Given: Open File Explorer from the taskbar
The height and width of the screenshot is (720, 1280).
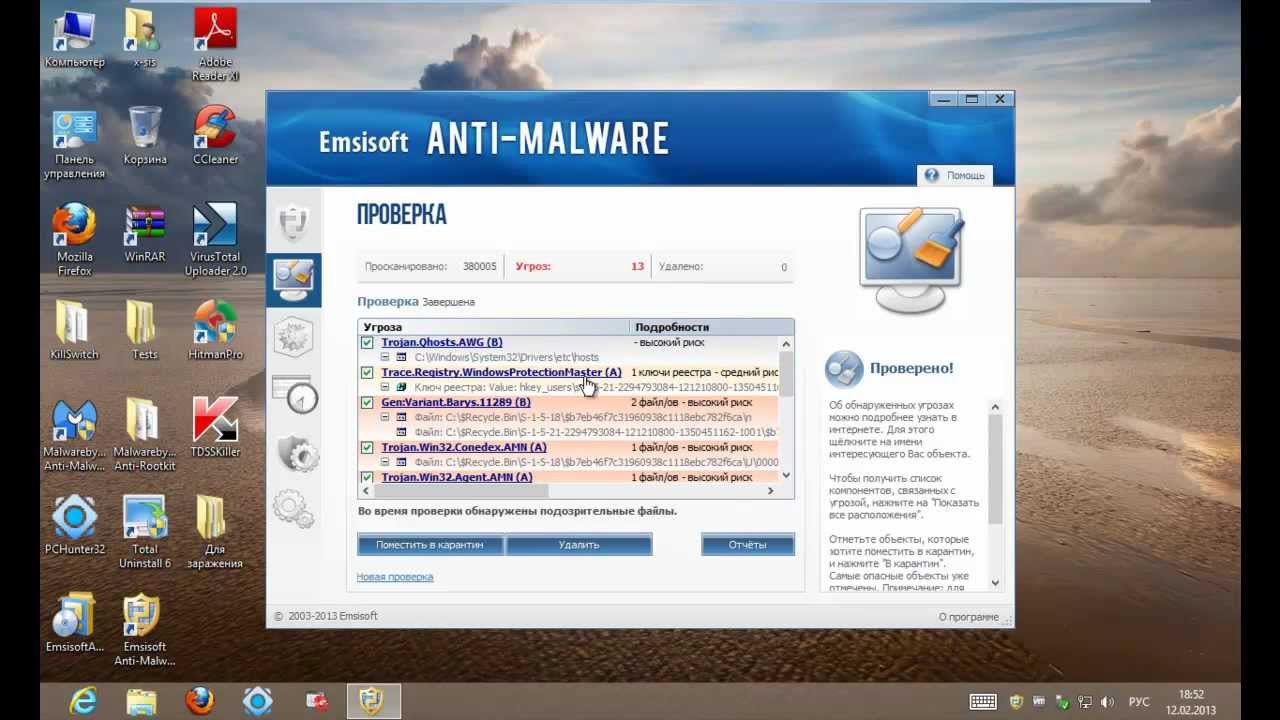Looking at the screenshot, I should pyautogui.click(x=142, y=701).
